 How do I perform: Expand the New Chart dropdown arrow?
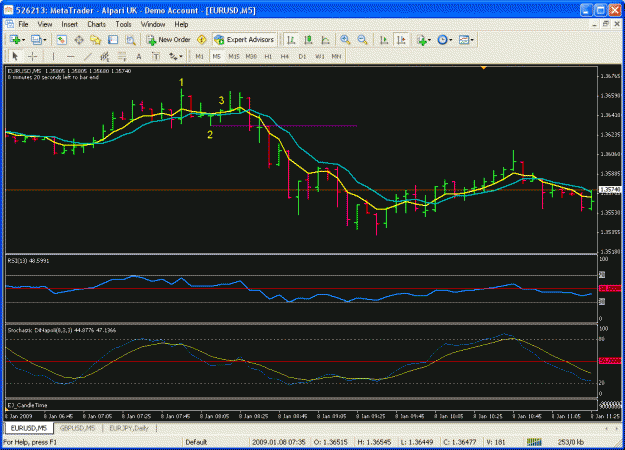[24, 40]
